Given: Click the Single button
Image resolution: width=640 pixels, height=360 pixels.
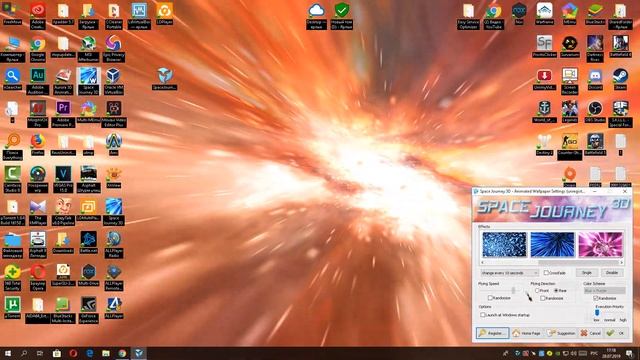Looking at the screenshot, I should coord(587,273).
